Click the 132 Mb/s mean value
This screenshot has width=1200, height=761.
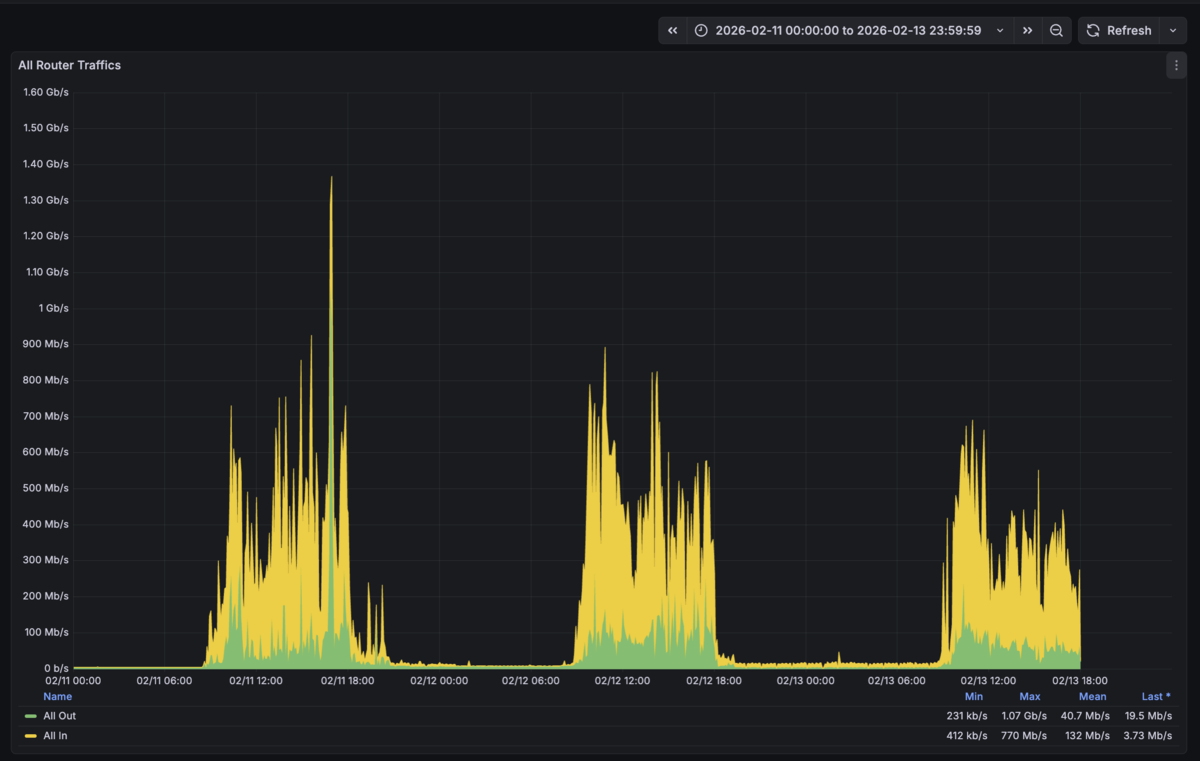click(x=1089, y=736)
